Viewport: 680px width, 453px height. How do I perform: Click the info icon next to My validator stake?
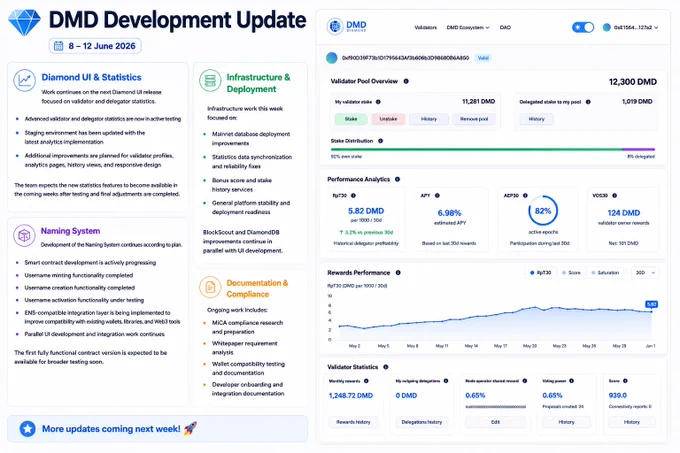point(378,102)
